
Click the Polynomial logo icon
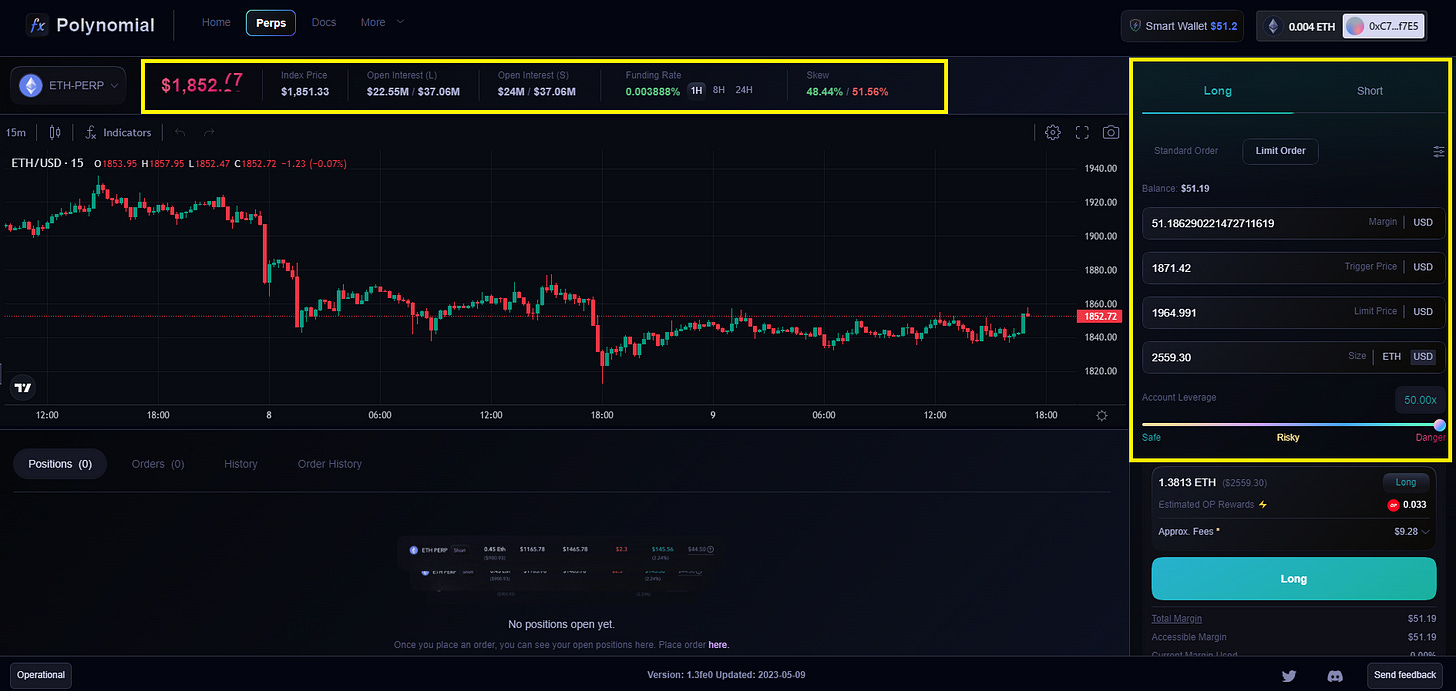[x=37, y=25]
